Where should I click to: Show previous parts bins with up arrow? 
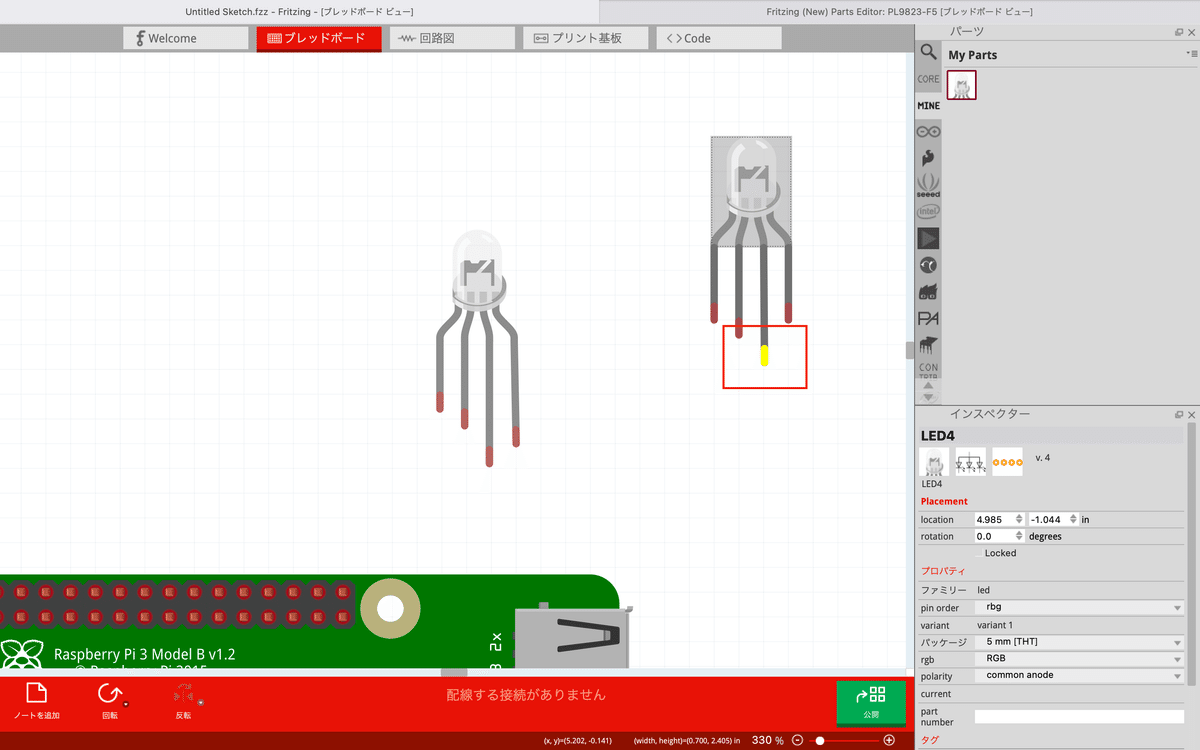click(929, 385)
